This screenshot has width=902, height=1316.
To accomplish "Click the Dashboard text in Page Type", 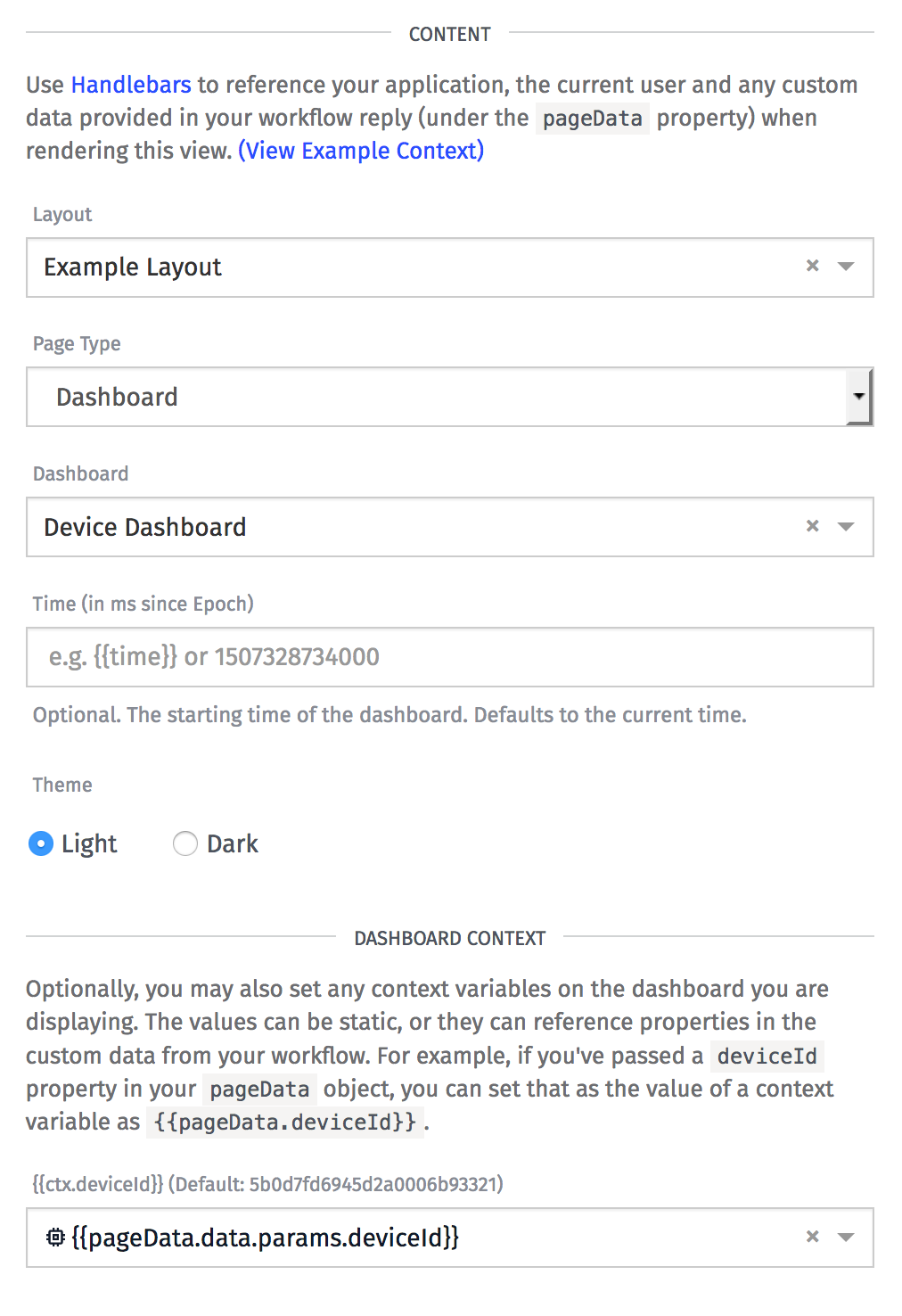I will [118, 398].
